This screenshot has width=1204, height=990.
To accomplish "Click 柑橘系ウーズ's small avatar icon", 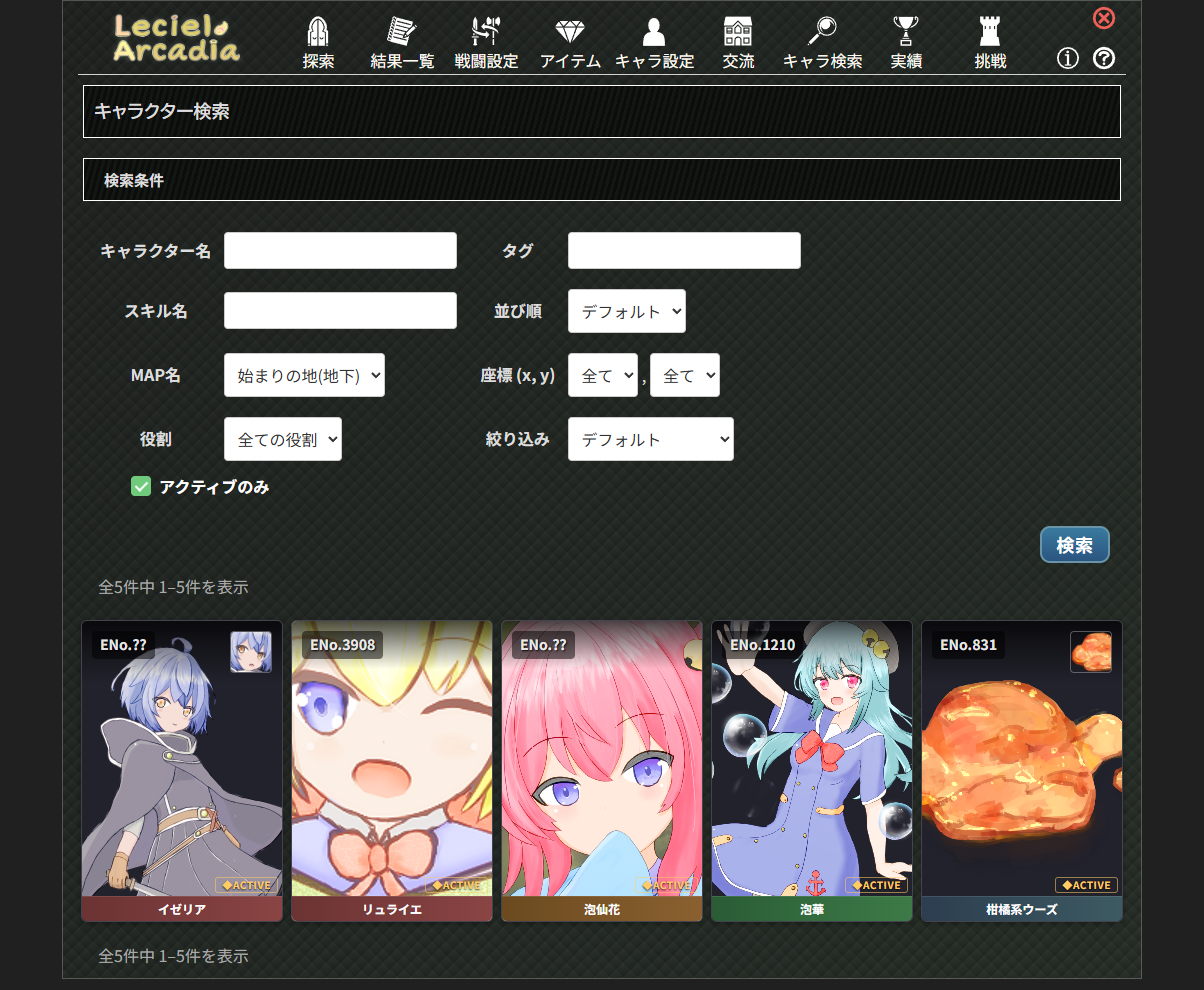I will 1091,652.
